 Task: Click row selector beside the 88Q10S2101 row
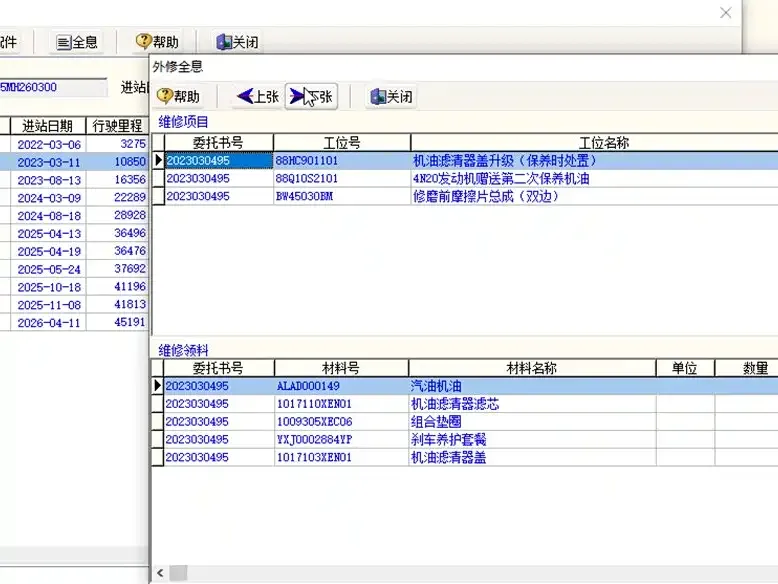[158, 179]
